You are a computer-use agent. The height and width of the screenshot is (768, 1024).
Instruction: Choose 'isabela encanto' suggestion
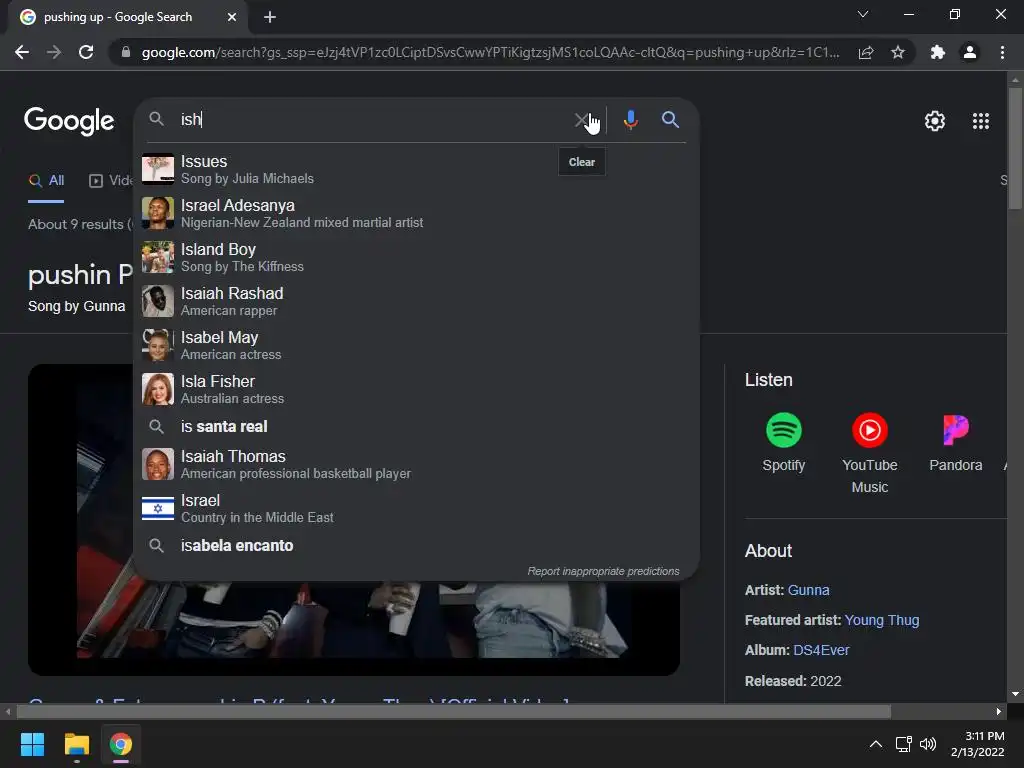tap(417, 545)
